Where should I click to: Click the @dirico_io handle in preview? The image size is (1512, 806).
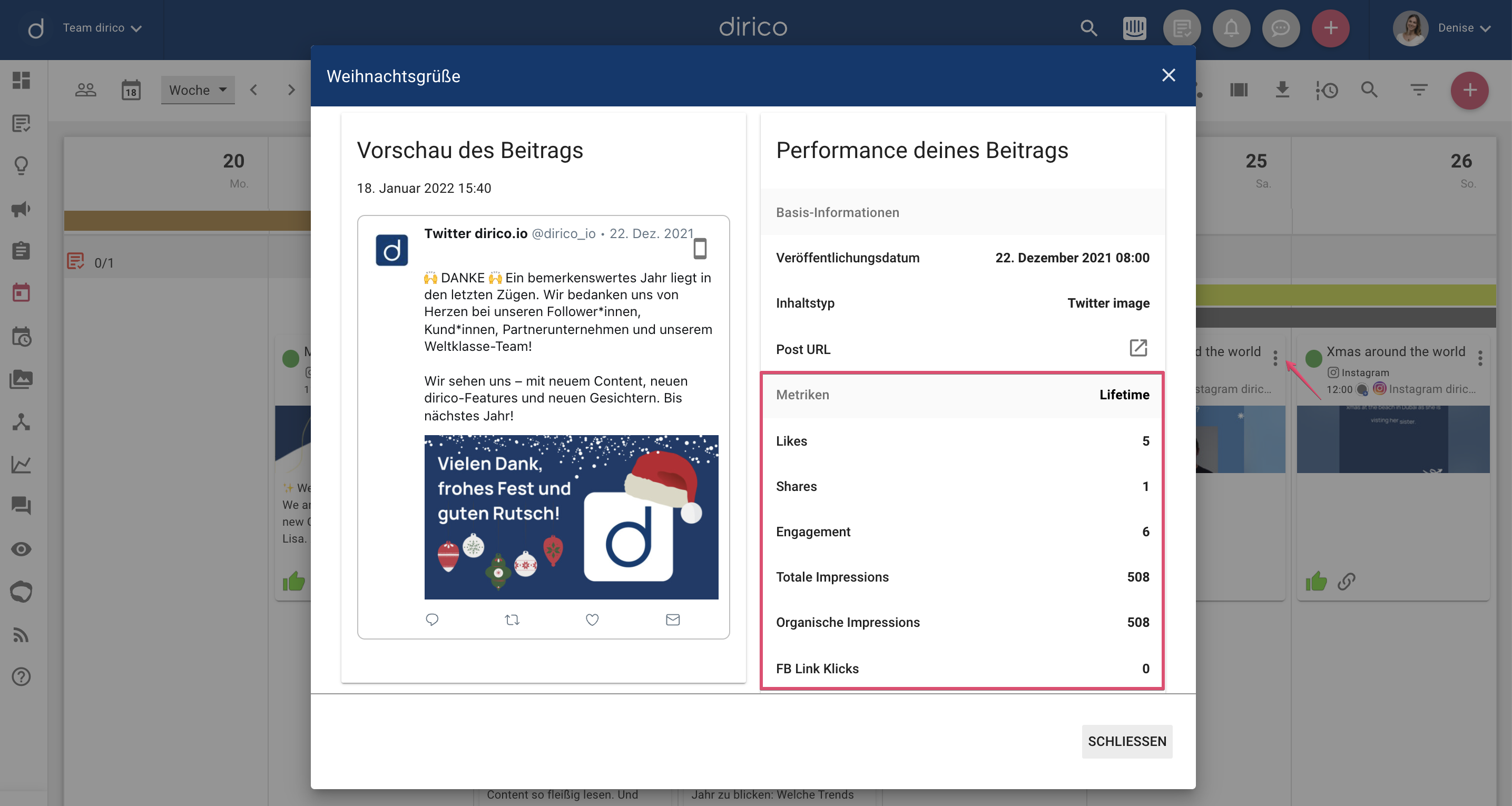(x=564, y=233)
